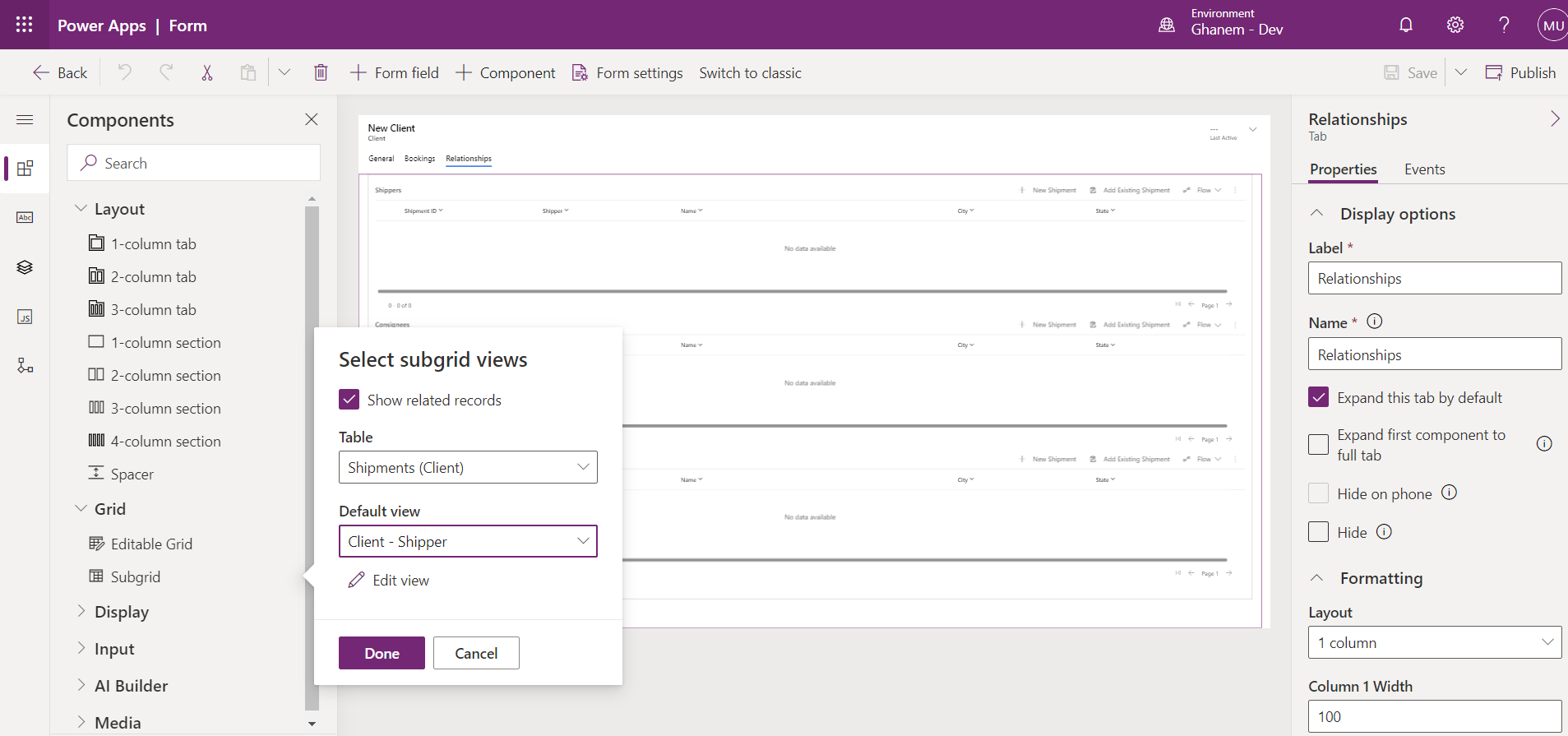The height and width of the screenshot is (736, 1568).
Task: Open the Table dropdown showing Shipments (Client)
Action: pos(468,467)
